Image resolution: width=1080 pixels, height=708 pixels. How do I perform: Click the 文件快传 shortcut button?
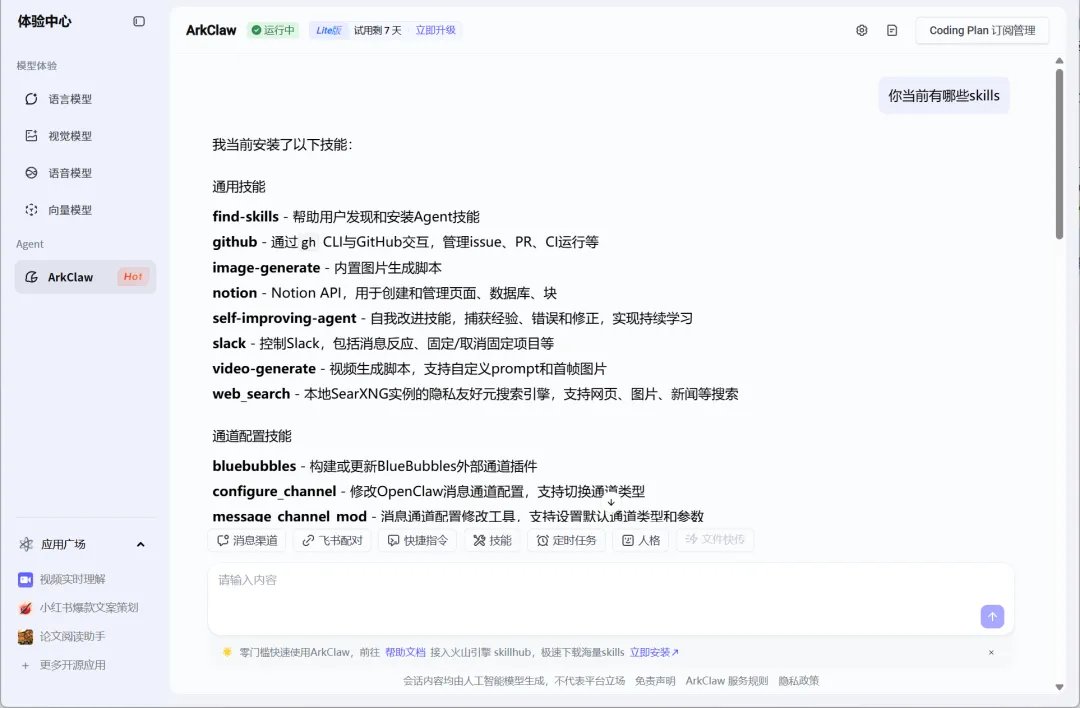[x=715, y=539]
